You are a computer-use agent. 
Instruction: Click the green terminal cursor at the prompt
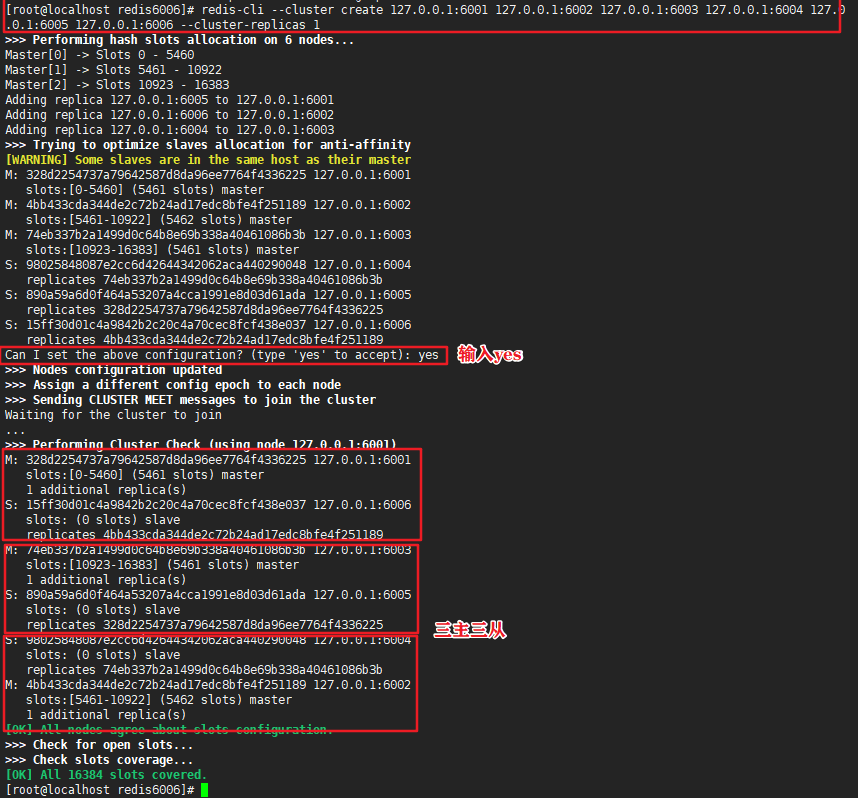[x=204, y=790]
